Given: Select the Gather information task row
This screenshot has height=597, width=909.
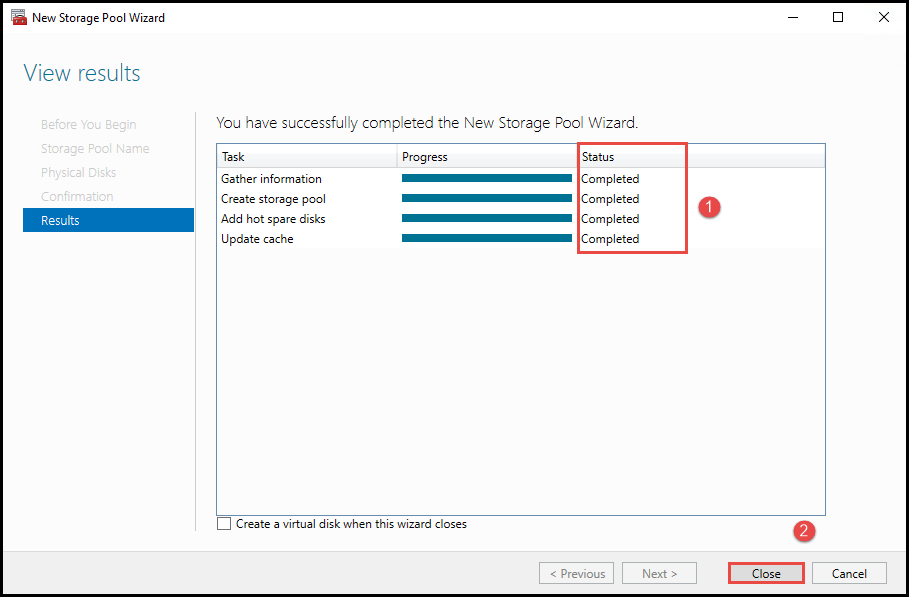Looking at the screenshot, I should [271, 179].
